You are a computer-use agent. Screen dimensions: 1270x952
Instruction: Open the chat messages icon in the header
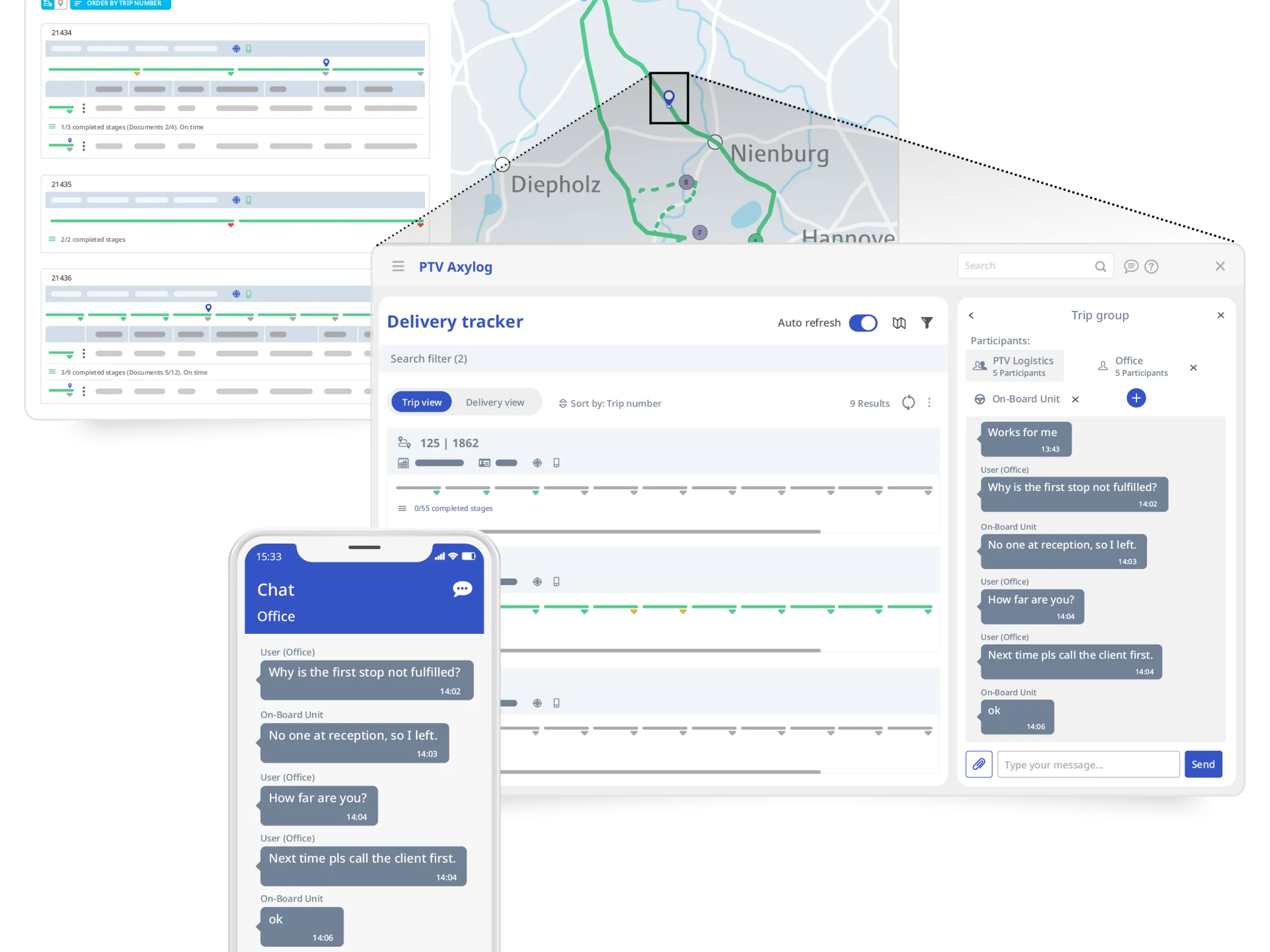coord(1131,266)
